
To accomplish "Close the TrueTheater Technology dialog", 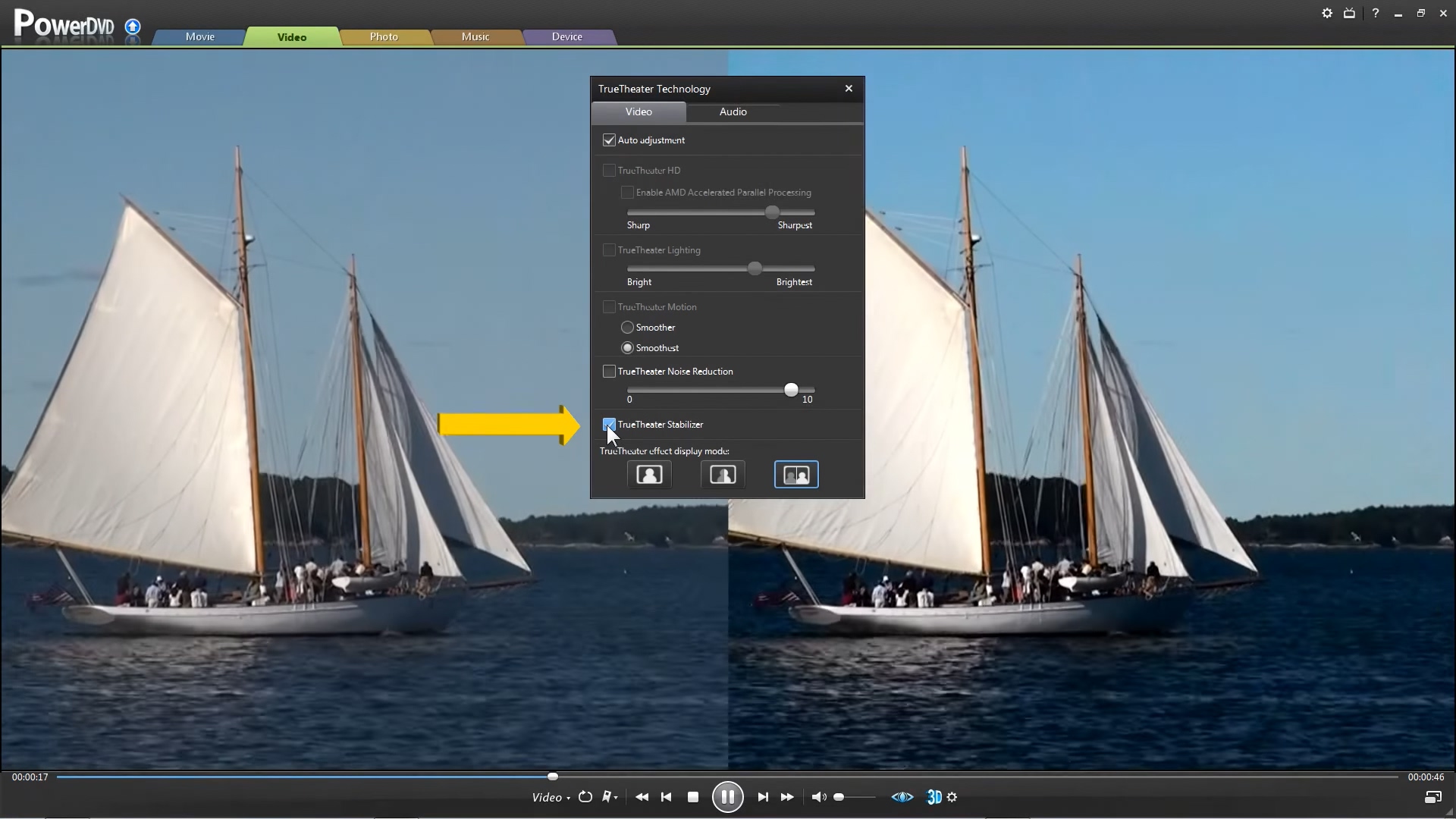I will point(849,89).
